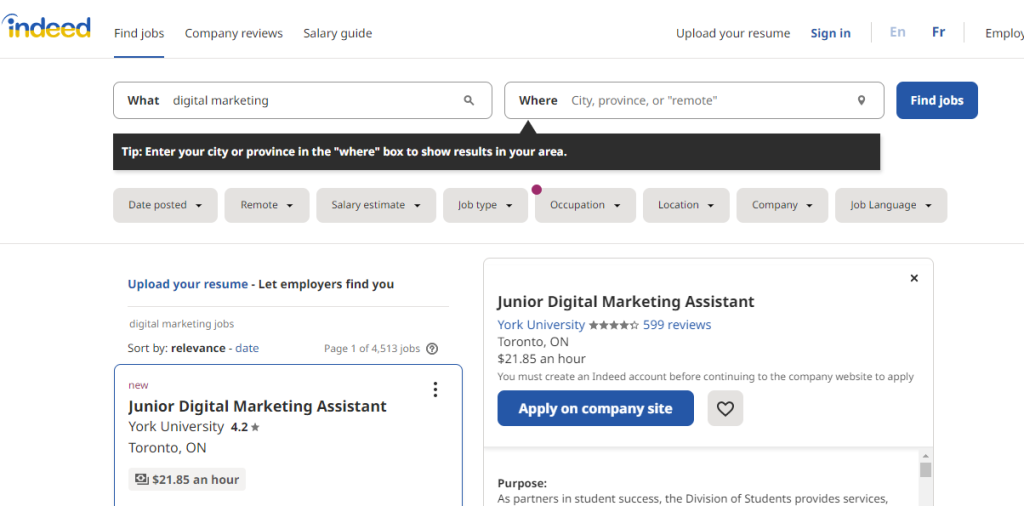Click the scrollbar up arrow in job details
The image size is (1024, 506).
925,456
